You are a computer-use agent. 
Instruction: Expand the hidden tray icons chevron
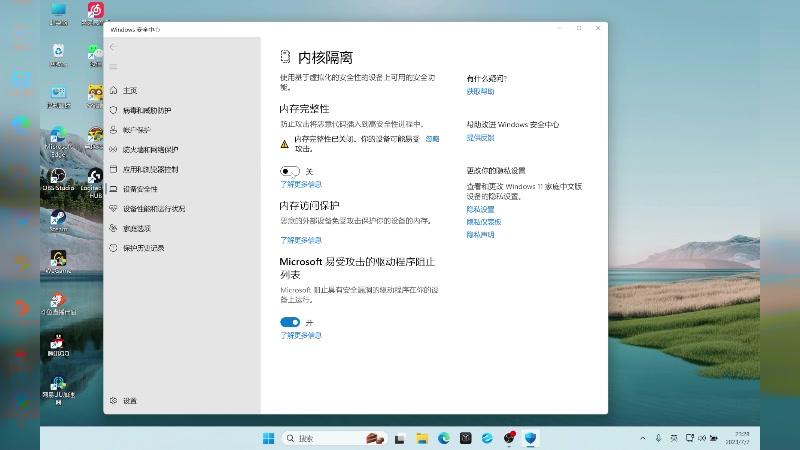coord(643,438)
